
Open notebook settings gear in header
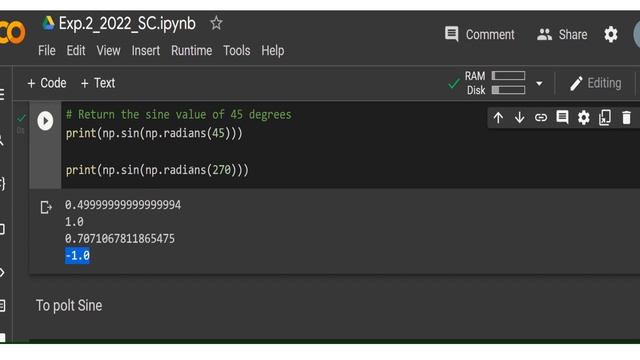point(611,34)
